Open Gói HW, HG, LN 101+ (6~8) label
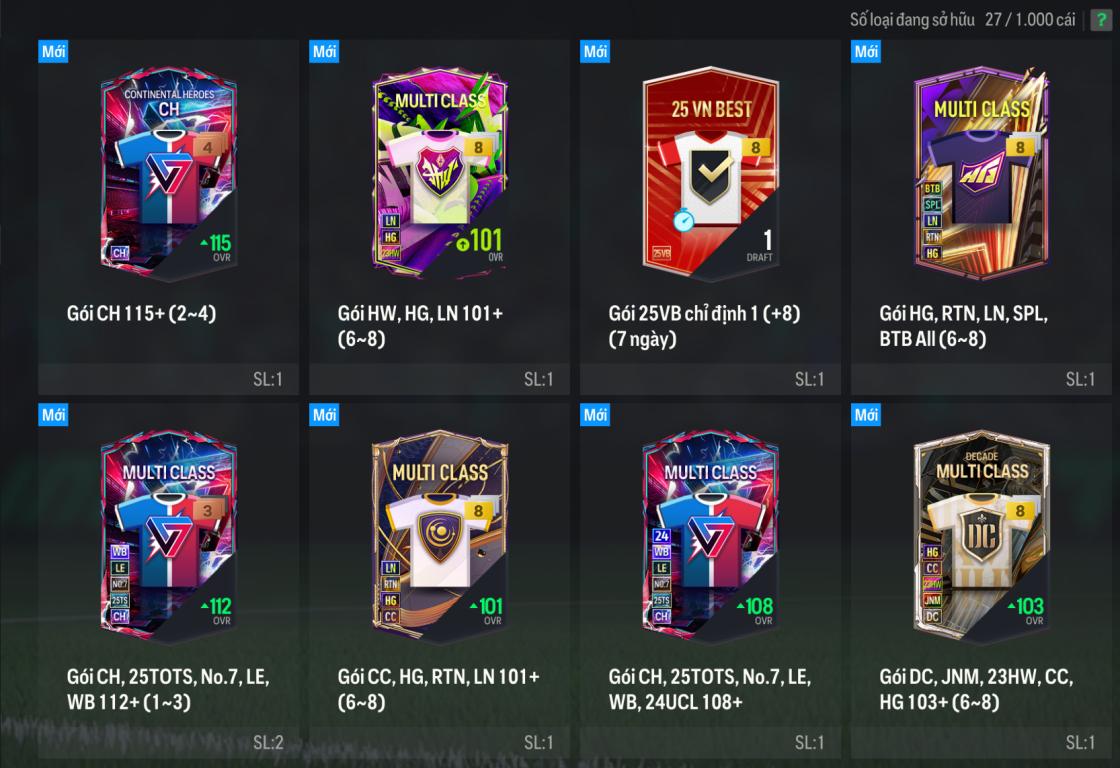 click(420, 326)
